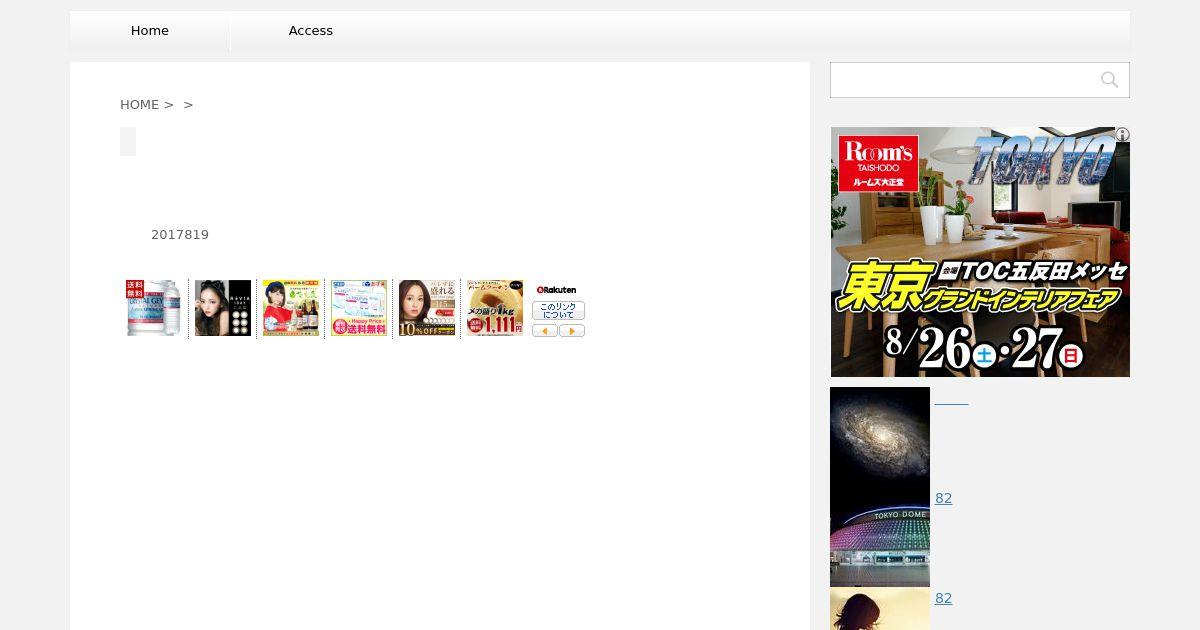The image size is (1200, 630).
Task: Show previous Rakuten ads with left arrow
Action: point(545,331)
